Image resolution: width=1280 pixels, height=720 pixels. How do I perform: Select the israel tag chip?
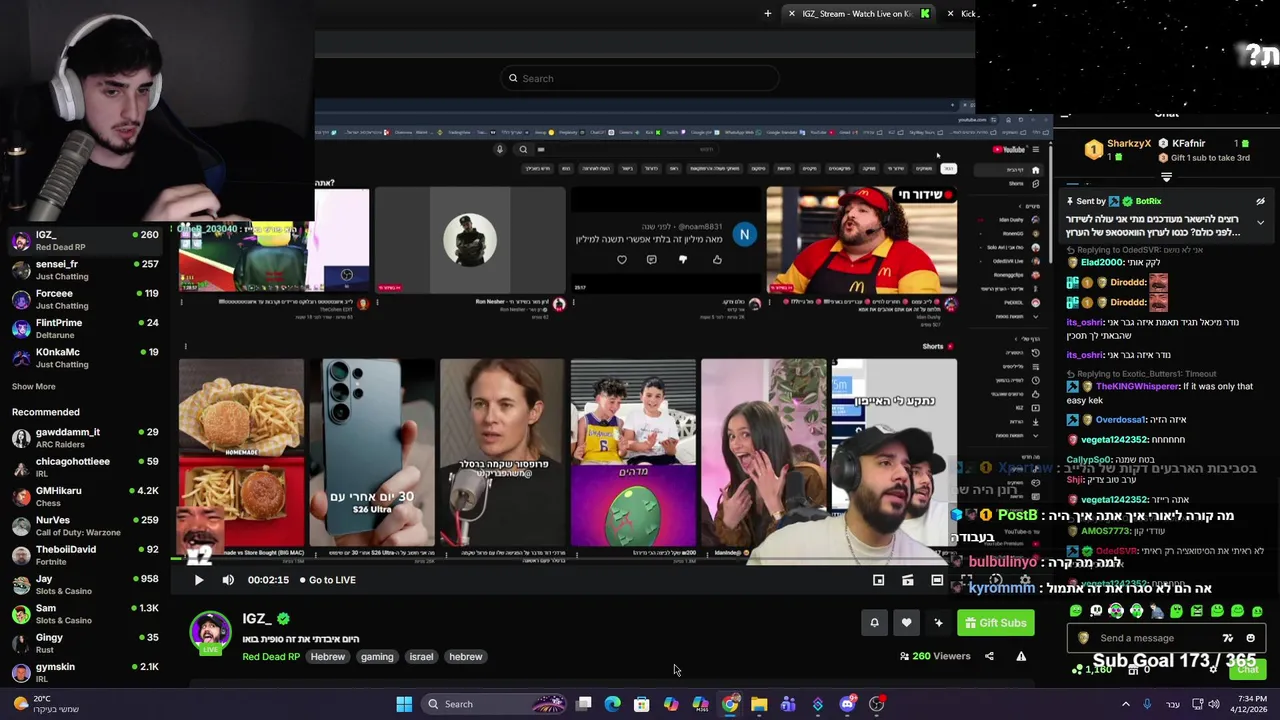[x=421, y=657]
